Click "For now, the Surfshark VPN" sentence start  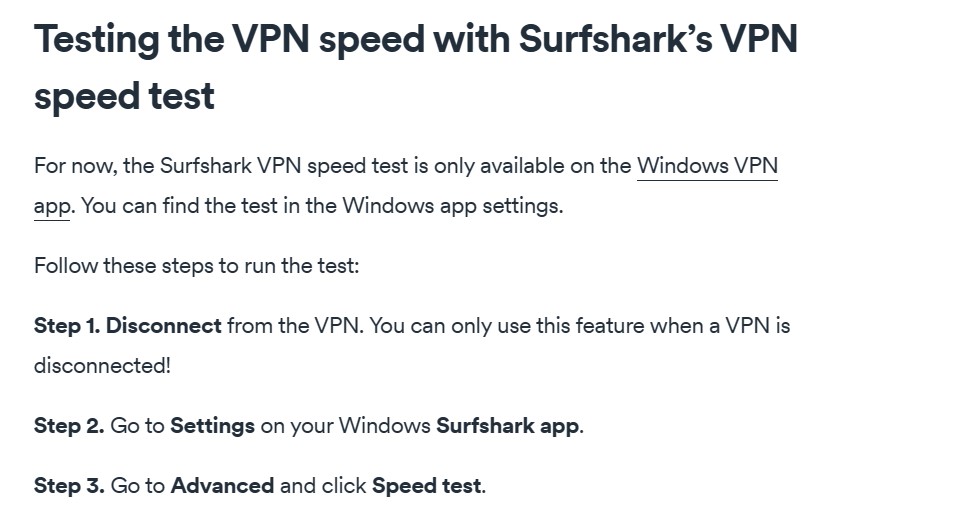[167, 166]
